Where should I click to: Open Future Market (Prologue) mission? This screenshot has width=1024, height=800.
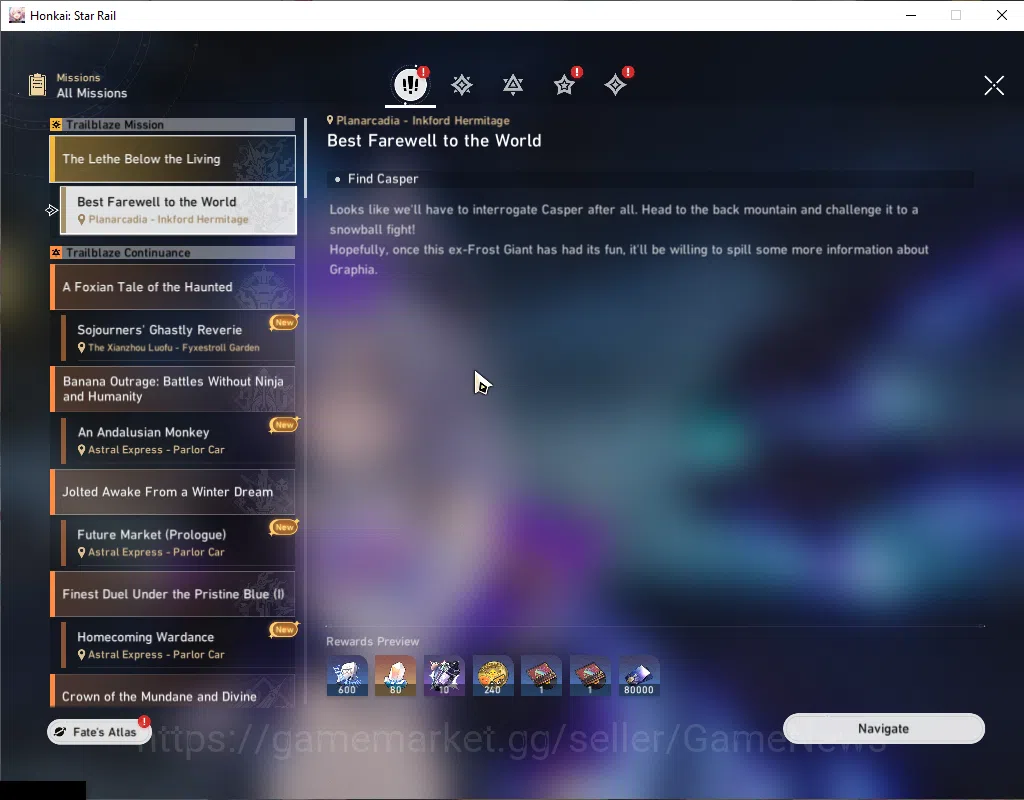click(x=178, y=543)
